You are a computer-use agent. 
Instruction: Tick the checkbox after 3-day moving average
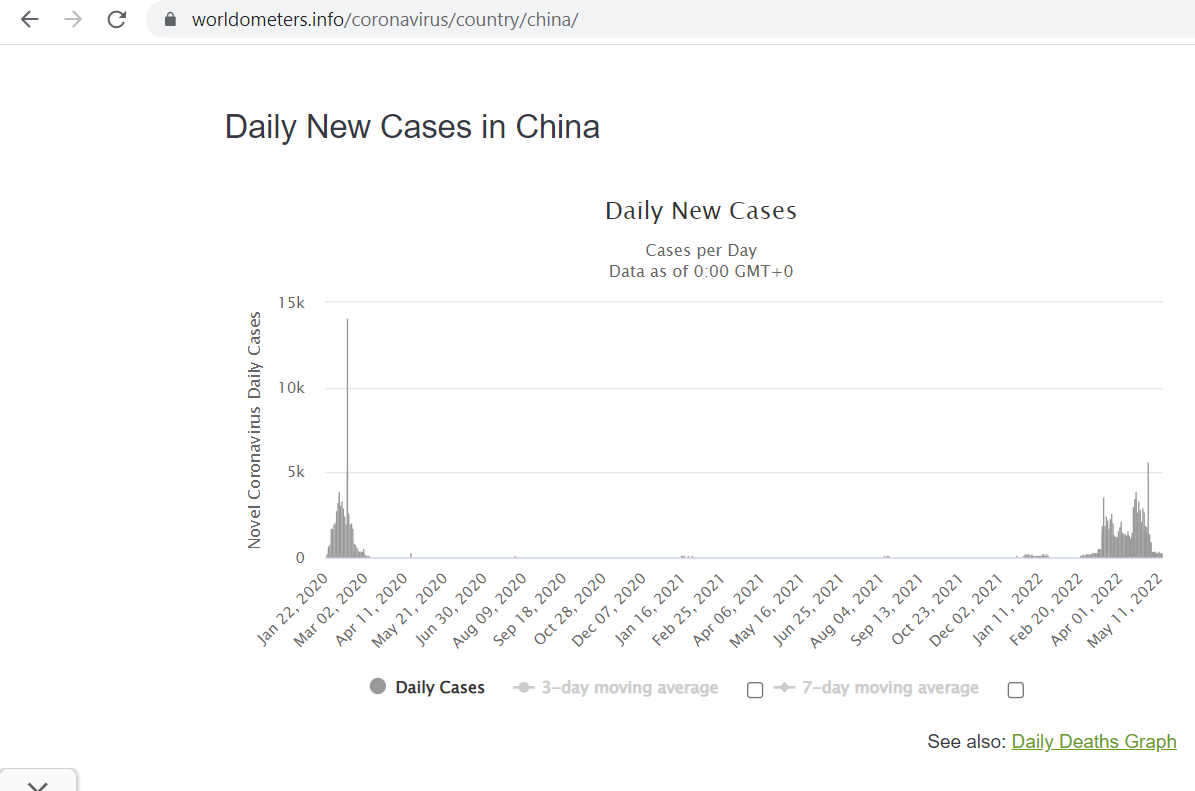pyautogui.click(x=755, y=690)
